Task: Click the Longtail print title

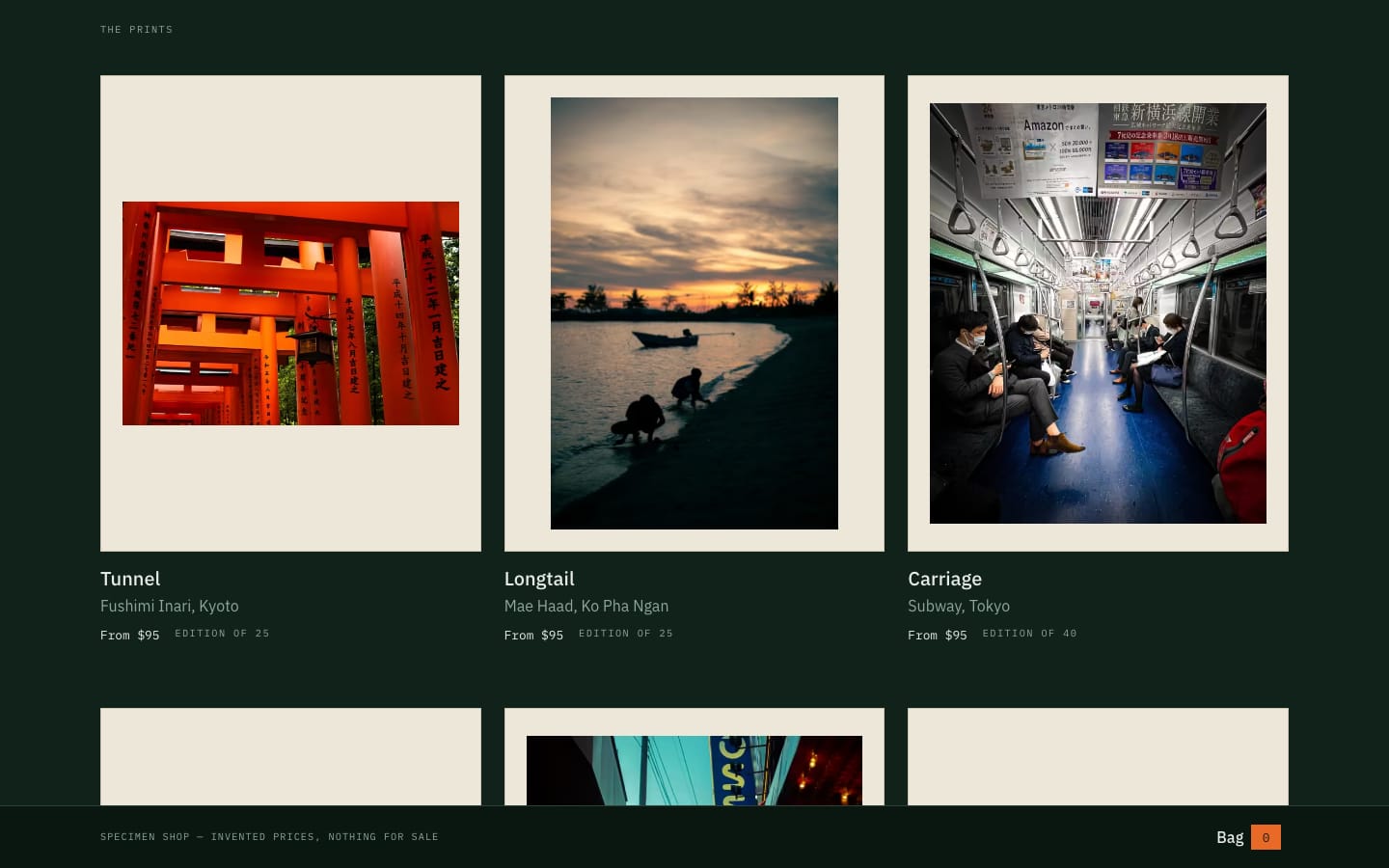Action: (x=539, y=579)
